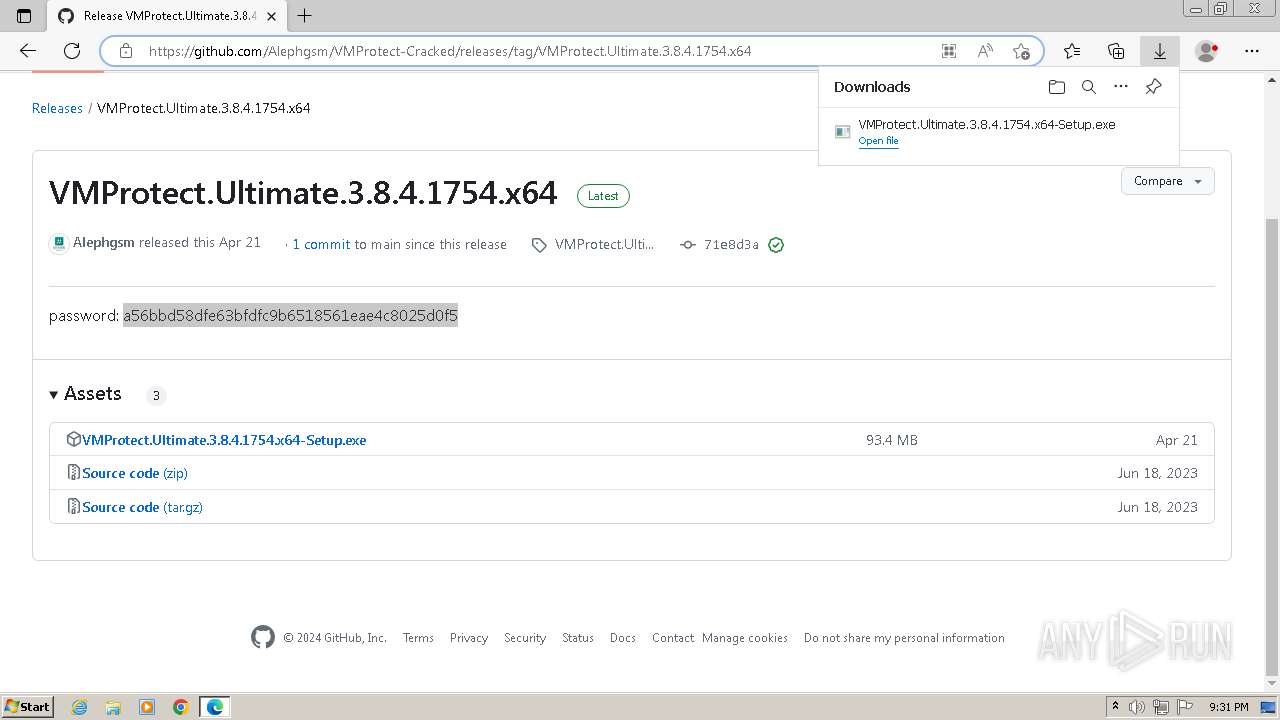
Task: Click the 9:31 PM taskbar clock
Action: point(1228,707)
